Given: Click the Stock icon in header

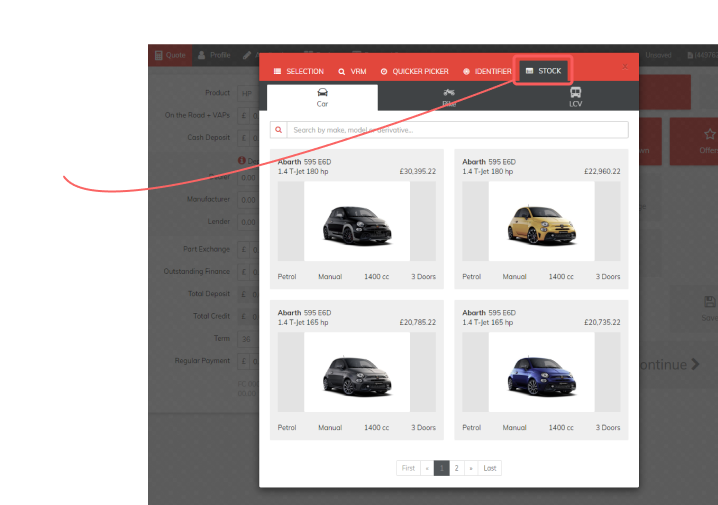Looking at the screenshot, I should 529,71.
